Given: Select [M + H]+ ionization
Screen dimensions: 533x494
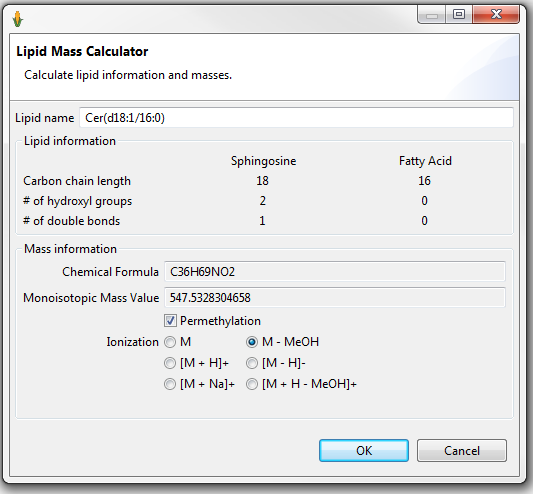Looking at the screenshot, I should click(x=170, y=363).
